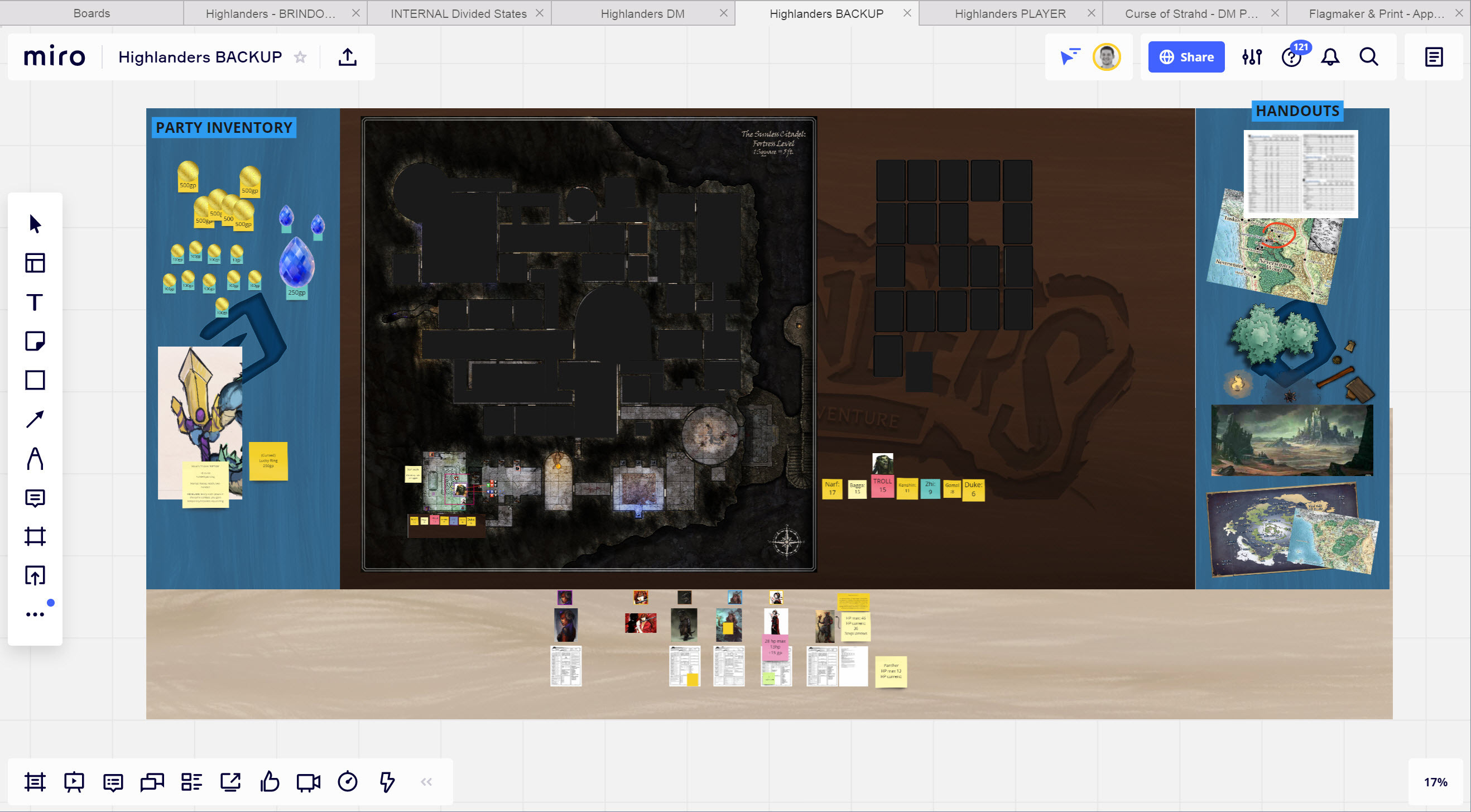The image size is (1471, 812).
Task: Click the zoom level 17%
Action: click(x=1435, y=782)
